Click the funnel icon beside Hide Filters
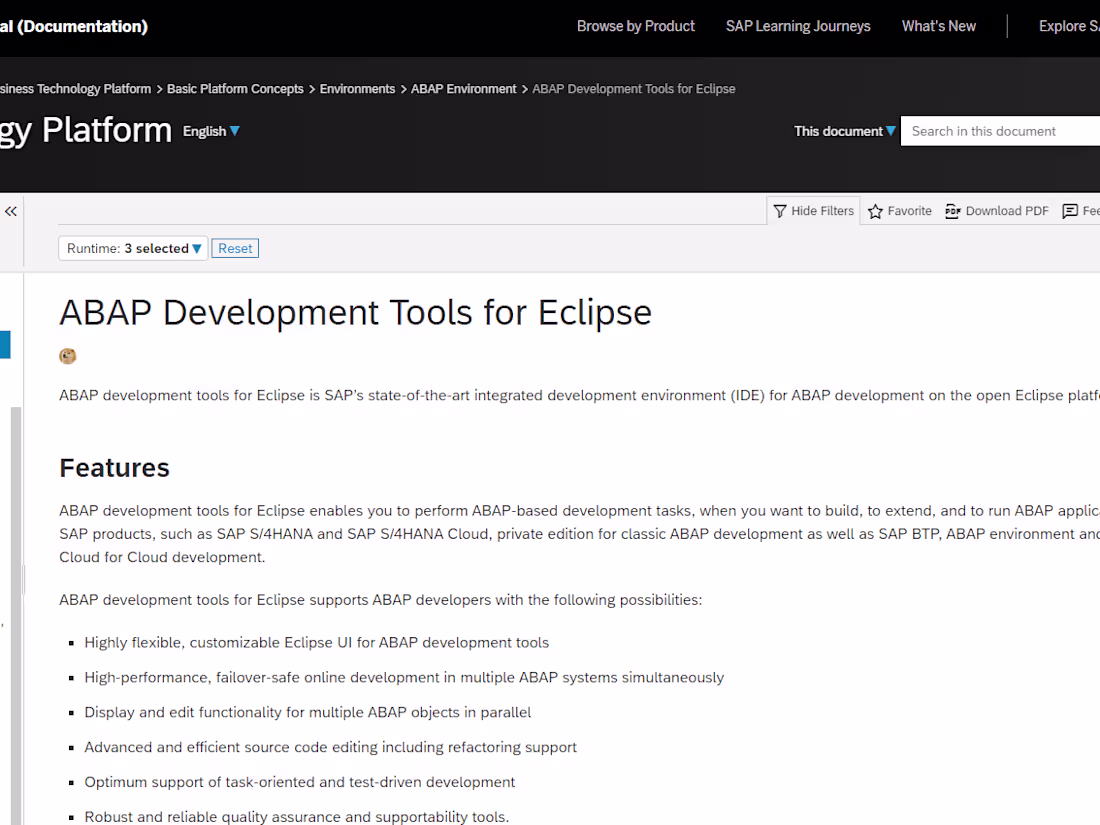Image resolution: width=1100 pixels, height=825 pixels. [778, 210]
